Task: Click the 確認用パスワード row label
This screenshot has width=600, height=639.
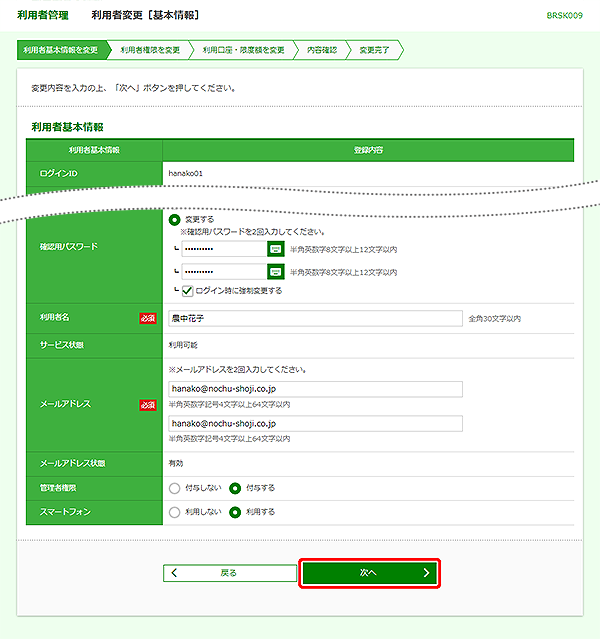Action: [69, 247]
